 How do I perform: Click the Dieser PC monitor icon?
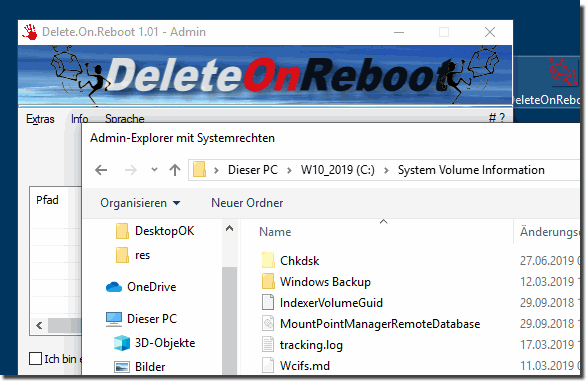[x=114, y=319]
